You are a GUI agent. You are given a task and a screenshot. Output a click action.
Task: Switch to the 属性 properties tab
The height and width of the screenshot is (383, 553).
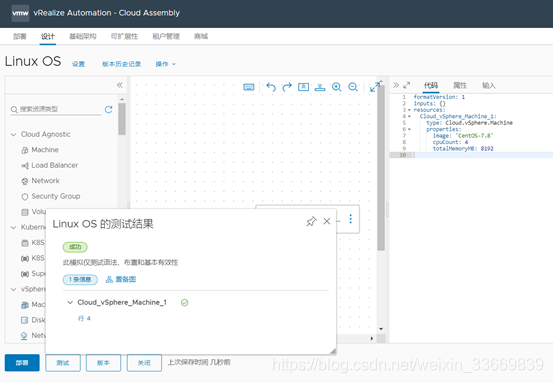(x=460, y=85)
